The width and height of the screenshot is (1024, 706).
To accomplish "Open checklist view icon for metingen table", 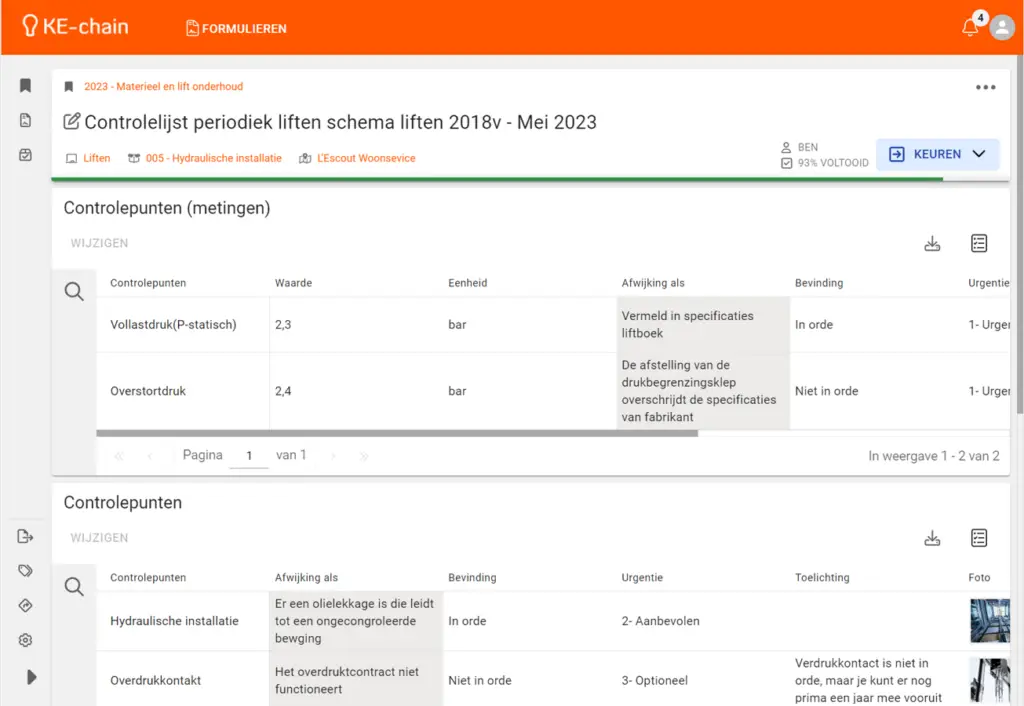I will pos(979,243).
